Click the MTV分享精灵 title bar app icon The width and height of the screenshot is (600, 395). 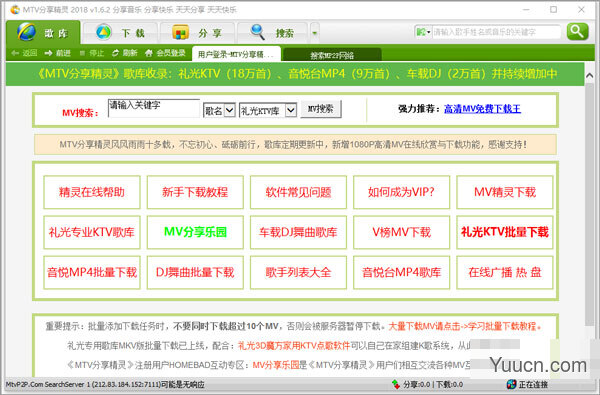pos(15,10)
